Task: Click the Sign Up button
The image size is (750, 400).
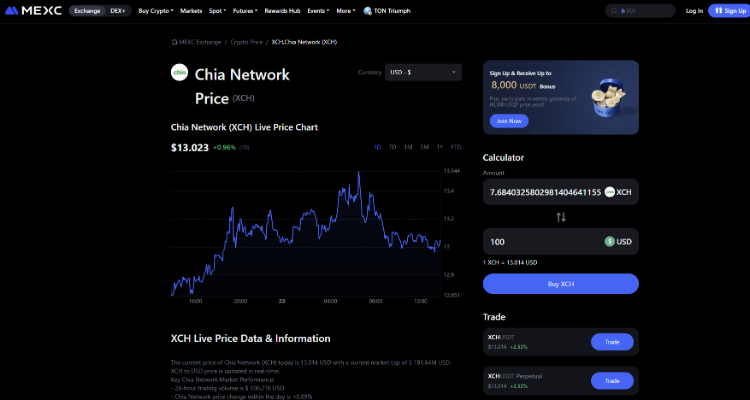Action: [730, 11]
